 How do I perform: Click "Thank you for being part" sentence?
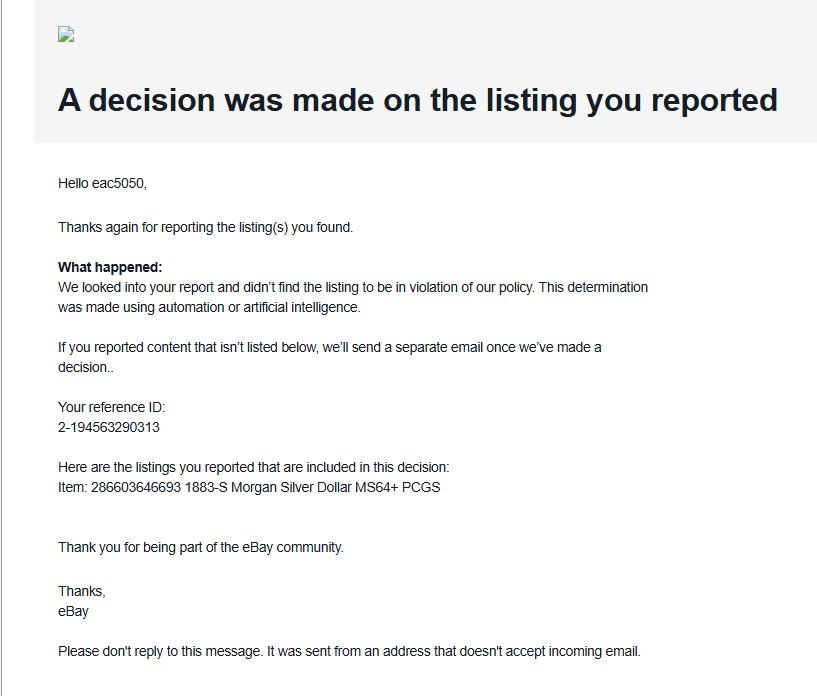tap(200, 547)
